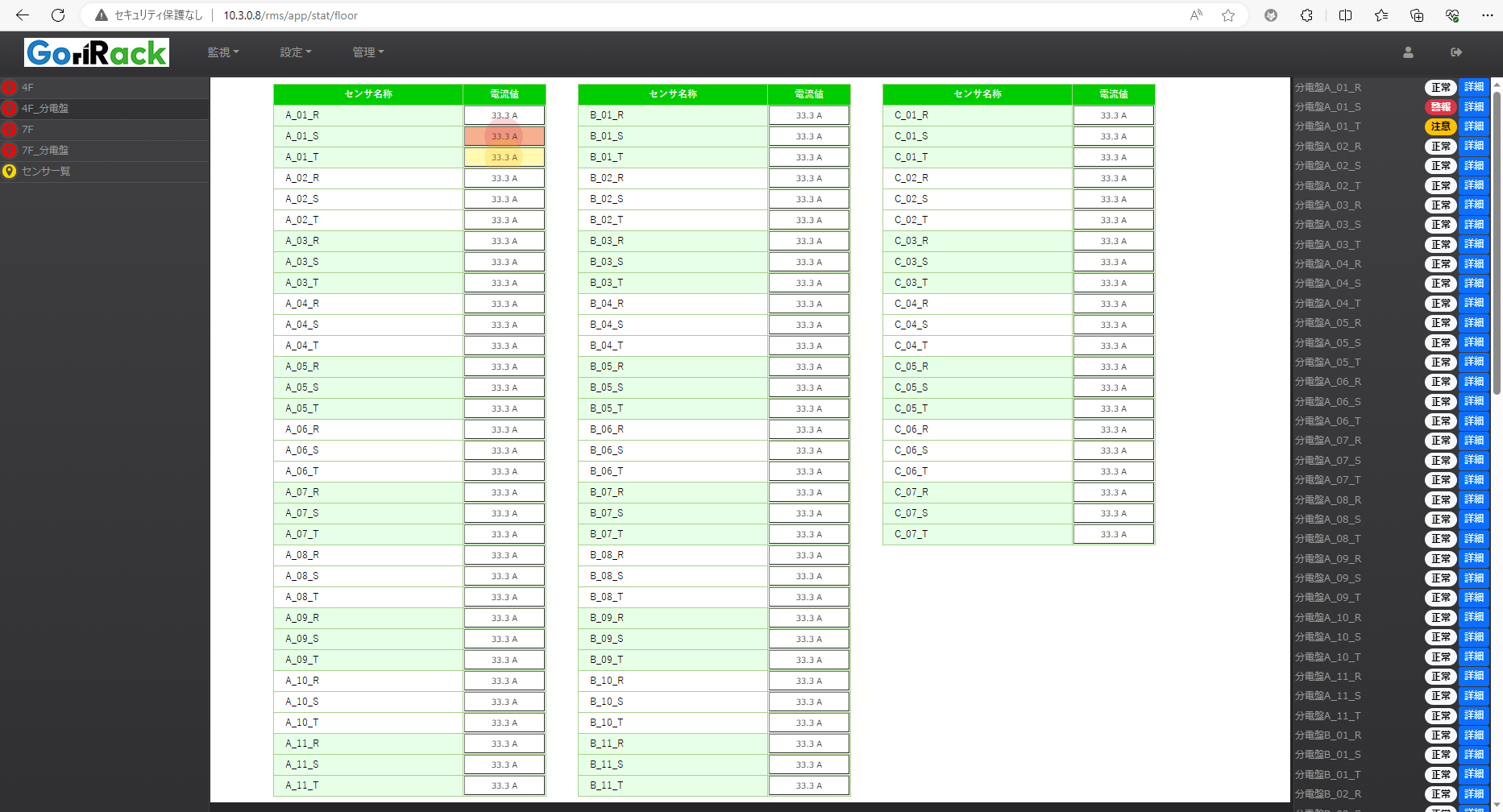Select 7F_分電盤 in the sidebar
The height and width of the screenshot is (812, 1503).
105,150
